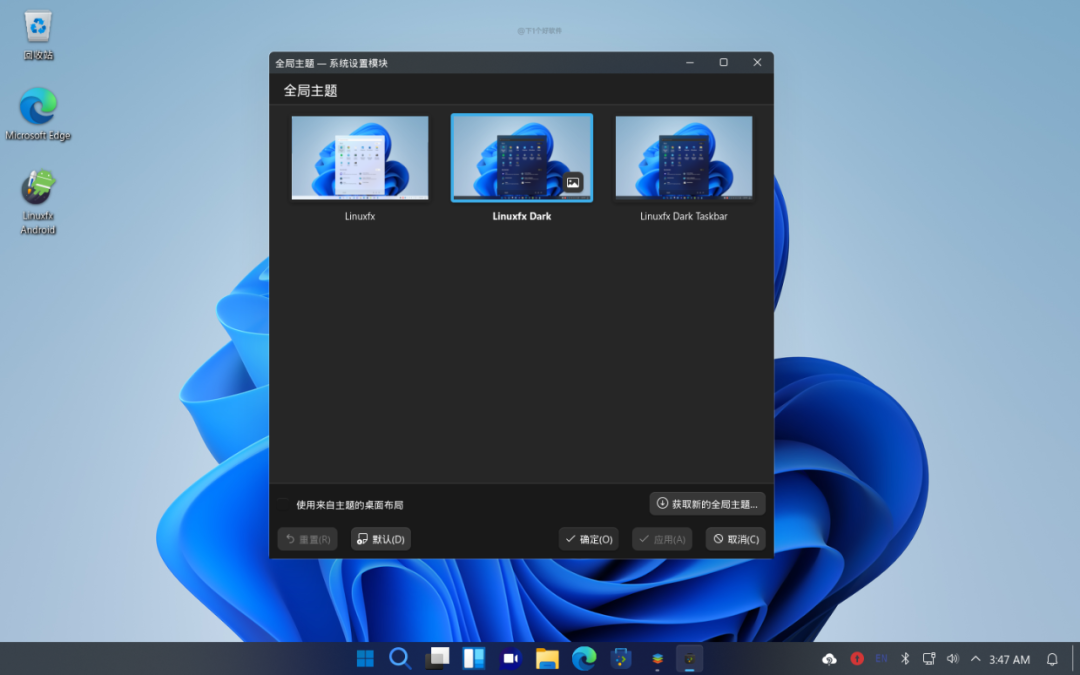Open Search from the taskbar
Image resolution: width=1080 pixels, height=675 pixels.
(x=400, y=659)
